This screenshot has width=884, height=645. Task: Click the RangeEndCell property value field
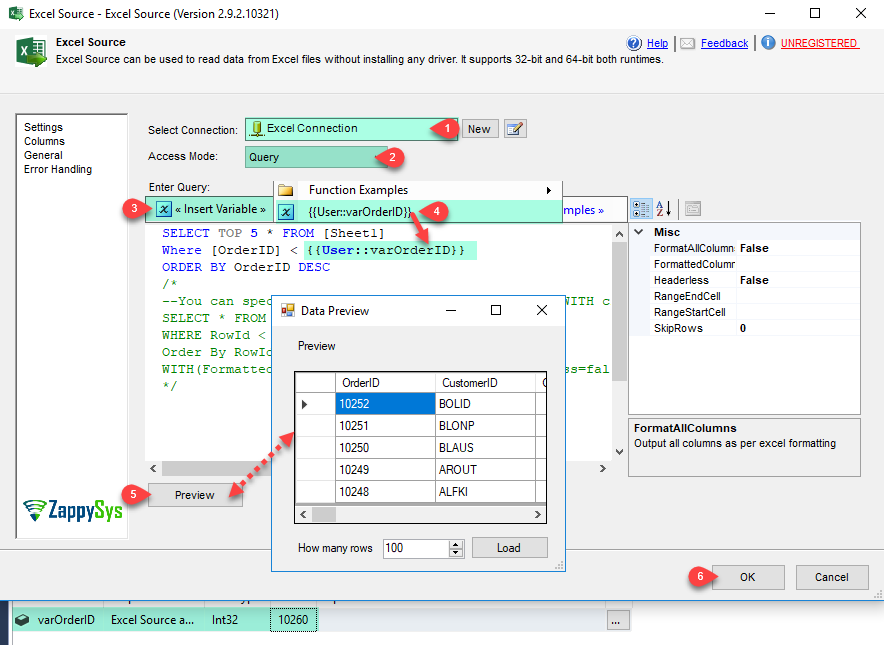click(797, 296)
